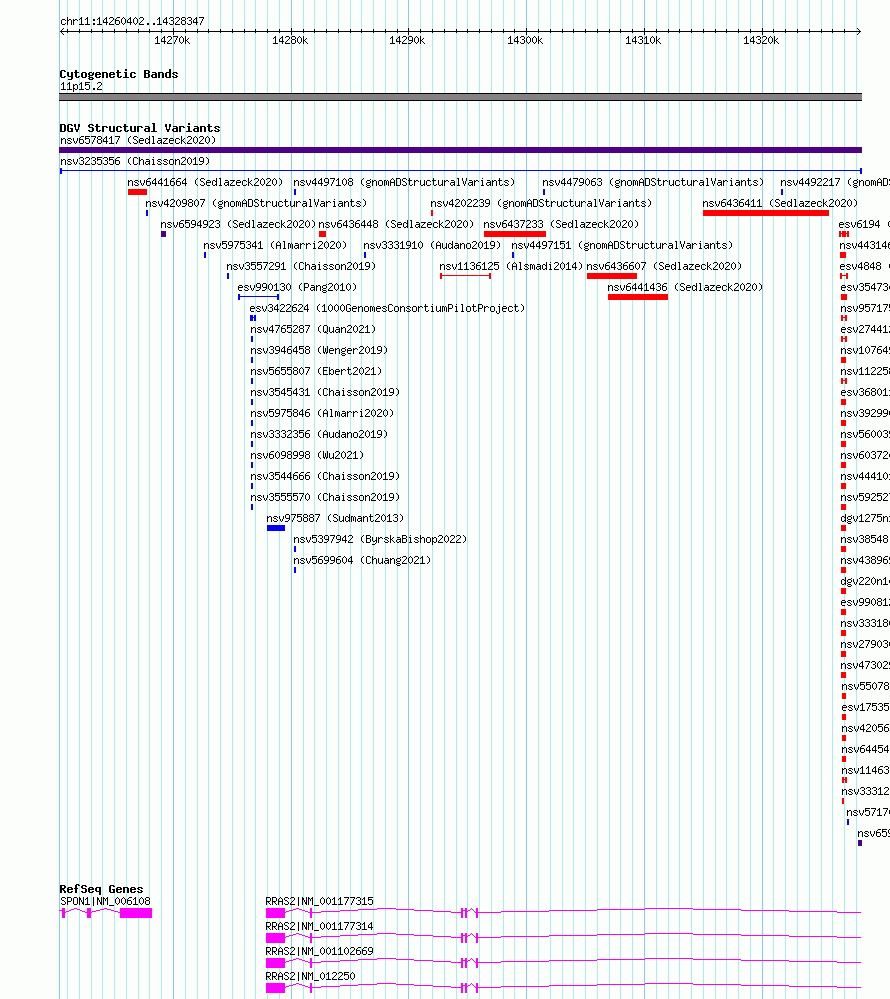Image resolution: width=890 pixels, height=999 pixels.
Task: Open nsv6441436 (Sedlazeck2020) label
Action: click(685, 287)
